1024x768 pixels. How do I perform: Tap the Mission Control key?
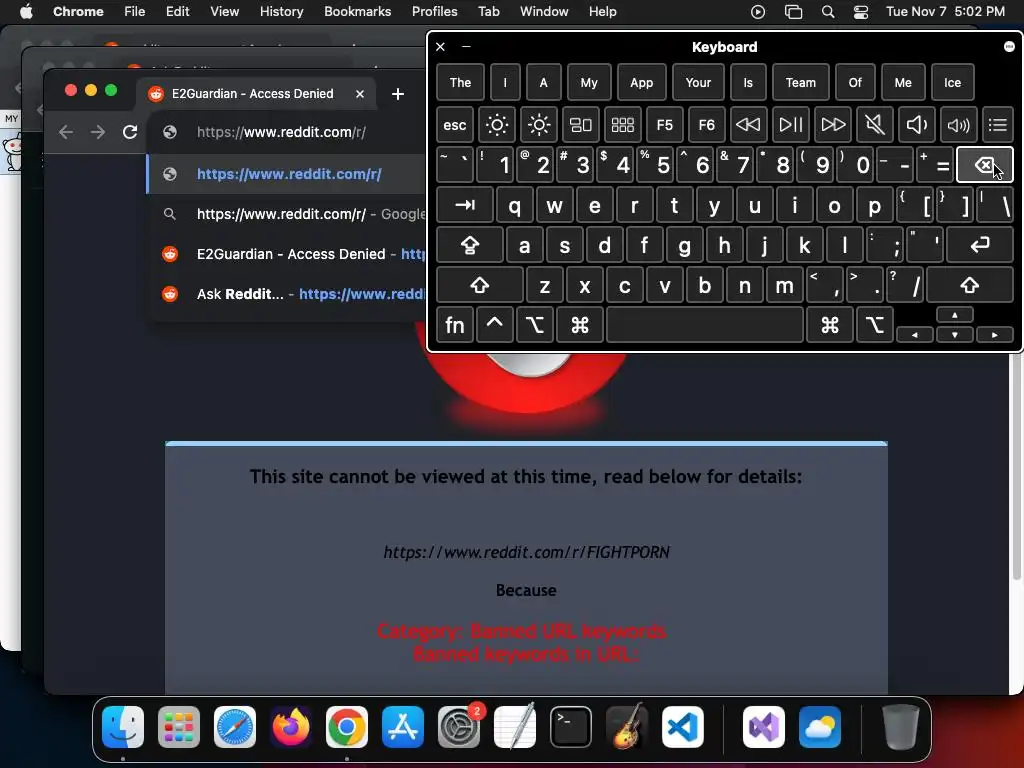581,124
